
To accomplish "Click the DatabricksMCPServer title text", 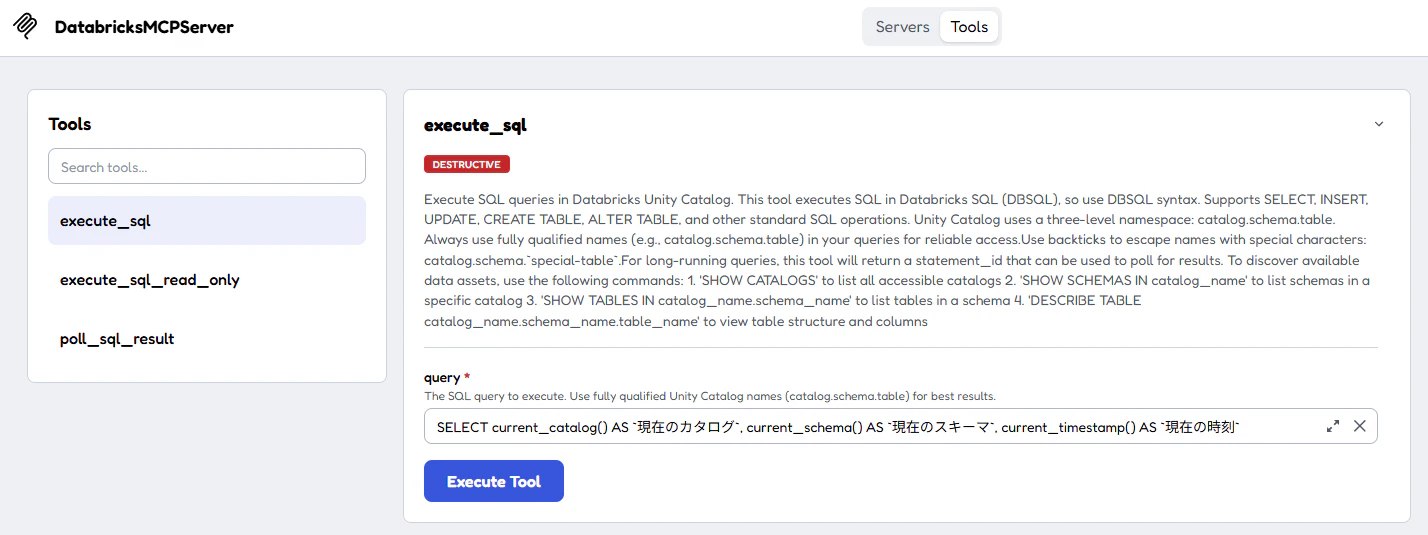I will pyautogui.click(x=144, y=27).
